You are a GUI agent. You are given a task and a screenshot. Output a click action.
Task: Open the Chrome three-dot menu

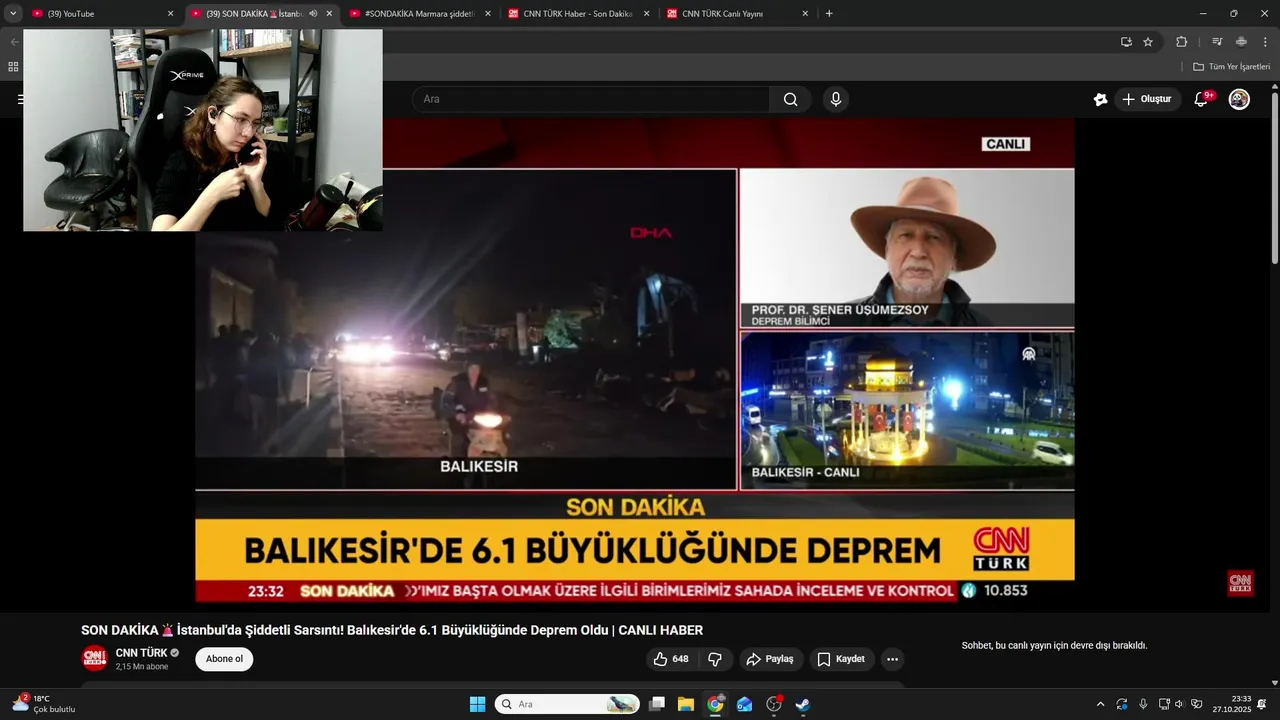tap(1265, 42)
